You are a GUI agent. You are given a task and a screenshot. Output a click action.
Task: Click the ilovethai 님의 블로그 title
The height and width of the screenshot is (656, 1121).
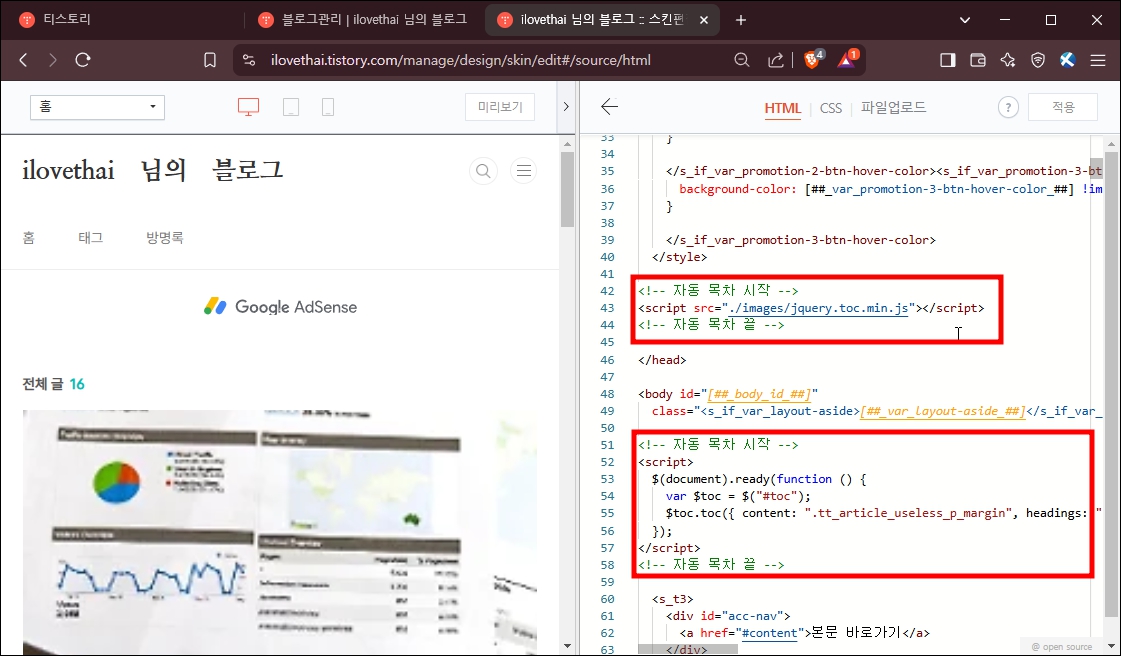coord(153,171)
